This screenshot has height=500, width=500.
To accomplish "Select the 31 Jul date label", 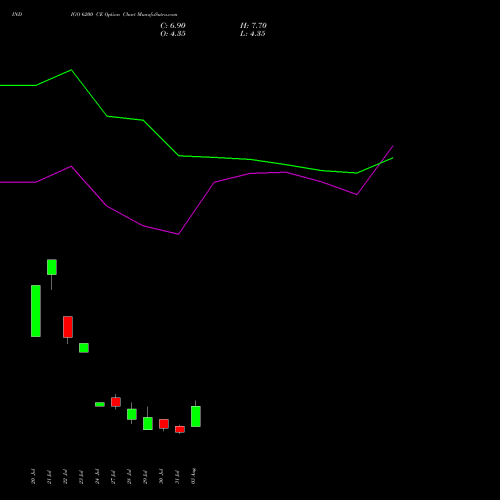I will (x=177, y=477).
